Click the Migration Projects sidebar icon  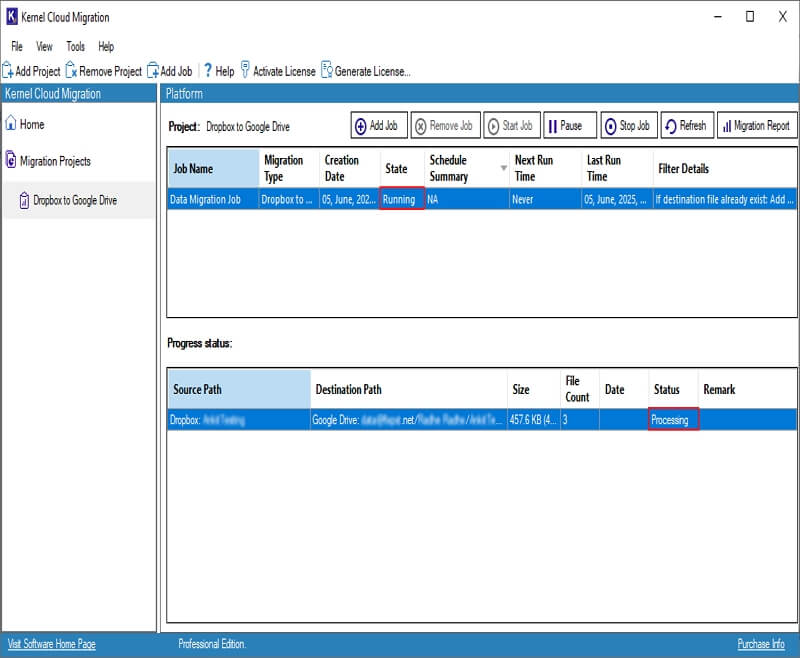(11, 160)
